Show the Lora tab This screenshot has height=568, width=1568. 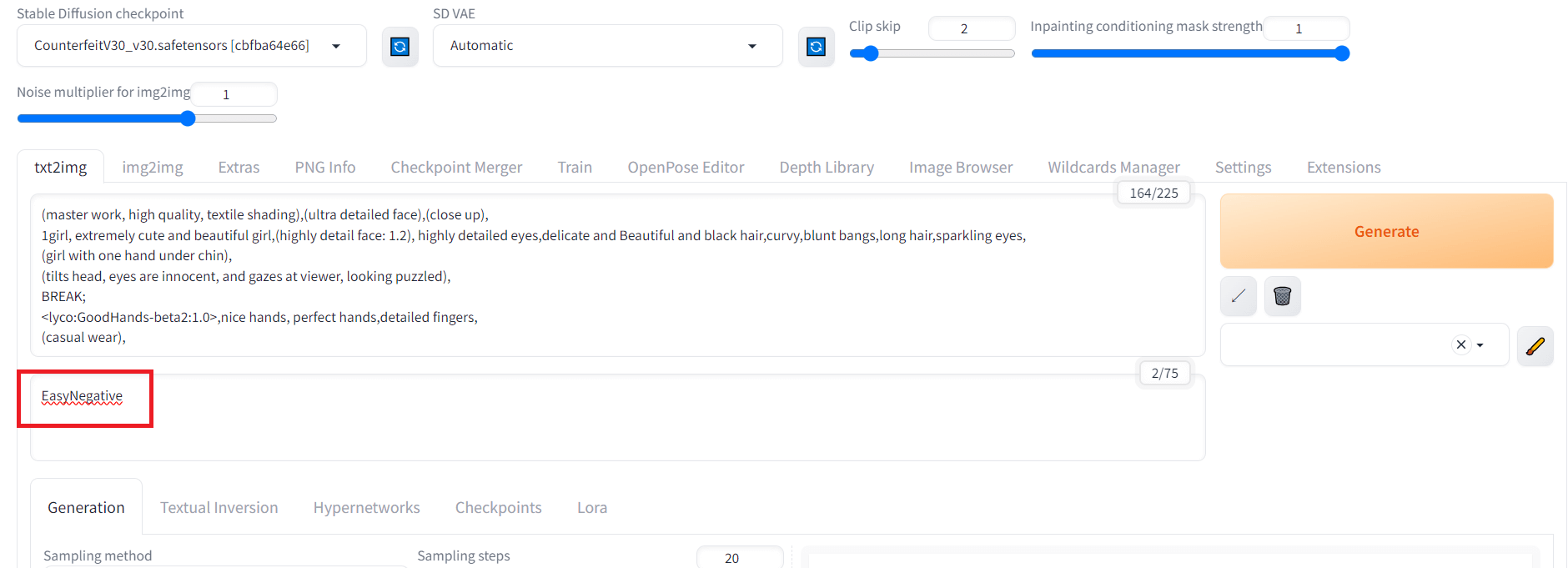pyautogui.click(x=591, y=508)
